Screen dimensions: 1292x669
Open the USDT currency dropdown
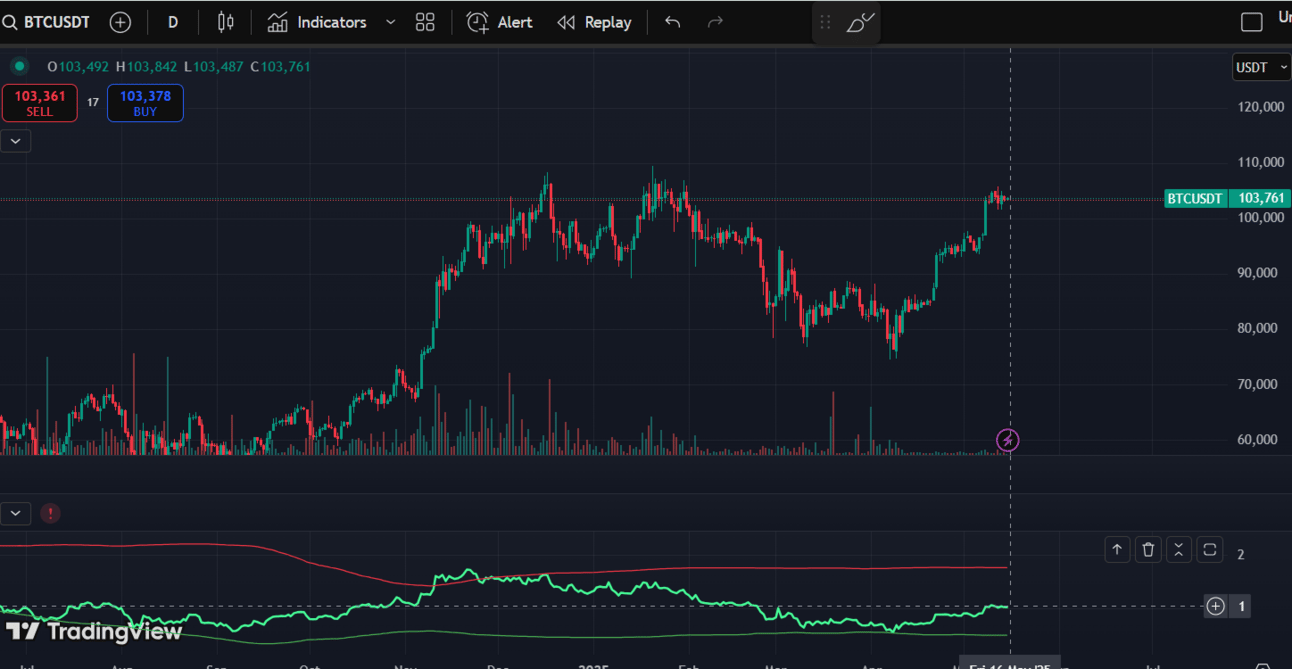[1260, 68]
